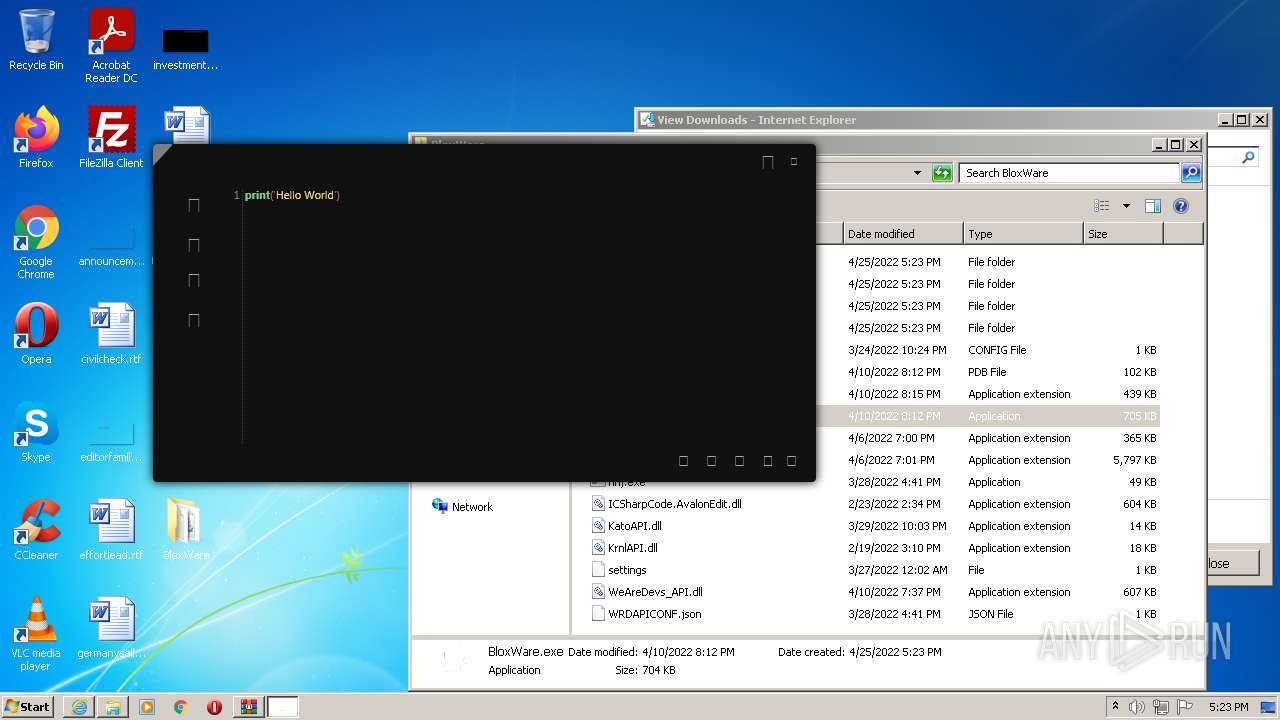1280x720 pixels.
Task: Select the germanysal... Word document icon
Action: (111, 628)
